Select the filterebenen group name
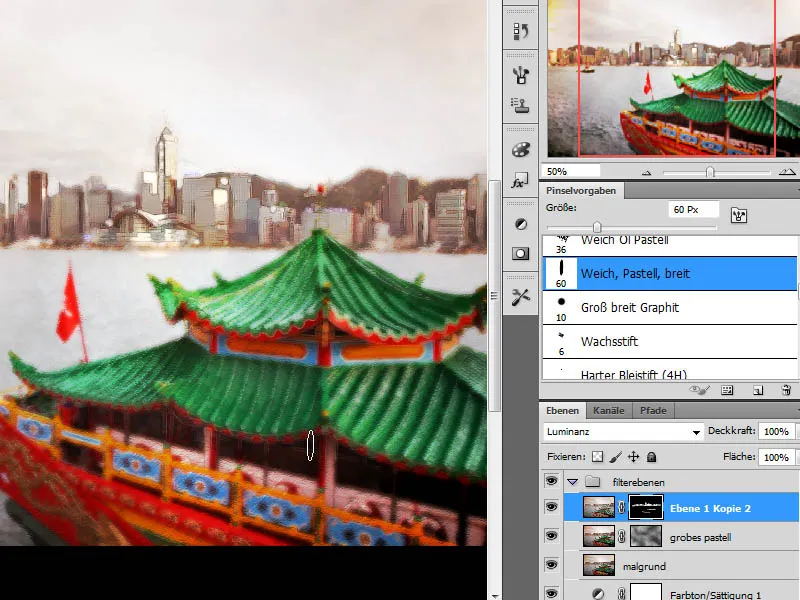The height and width of the screenshot is (600, 800). click(638, 482)
